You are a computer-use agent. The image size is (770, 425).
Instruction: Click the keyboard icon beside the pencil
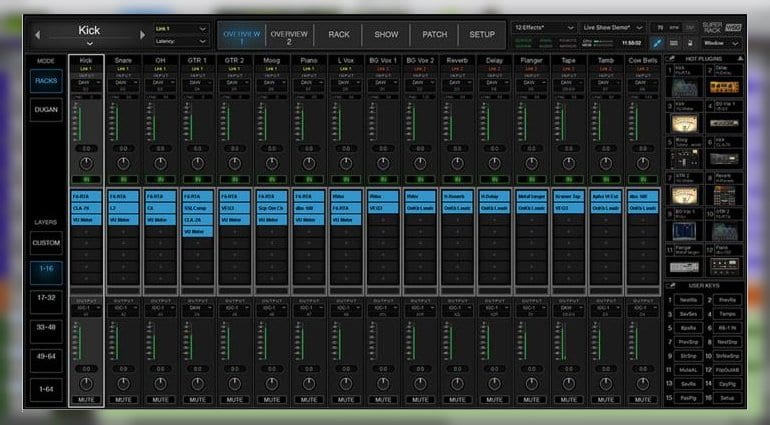click(x=674, y=43)
